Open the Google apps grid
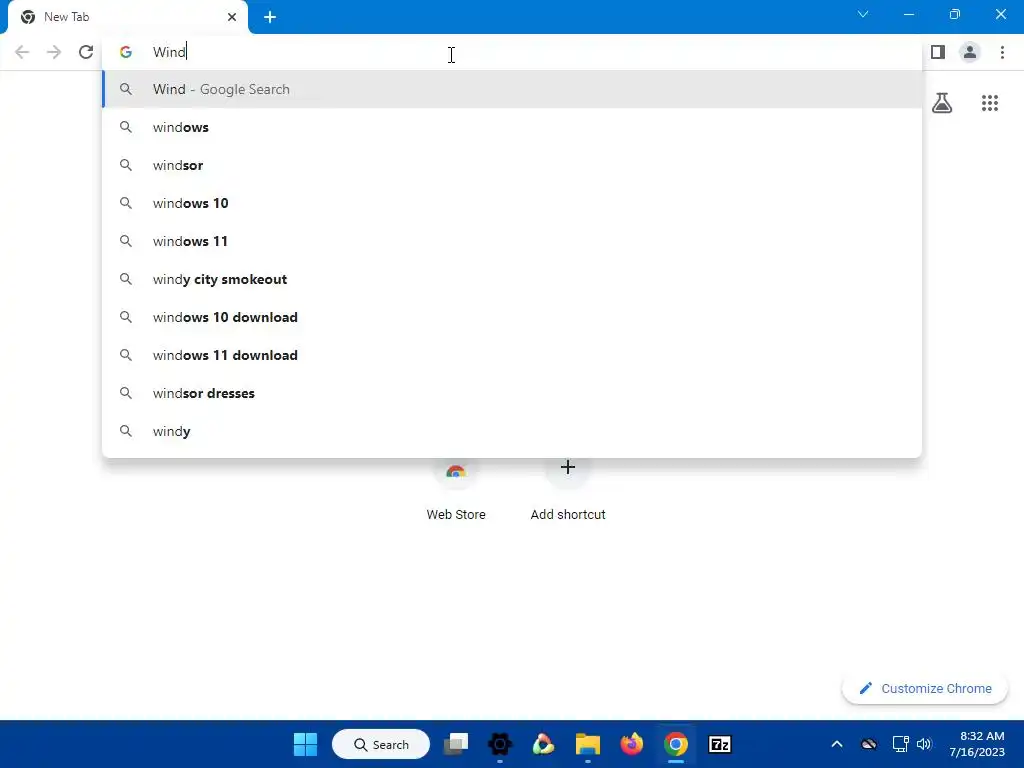 pyautogui.click(x=990, y=103)
